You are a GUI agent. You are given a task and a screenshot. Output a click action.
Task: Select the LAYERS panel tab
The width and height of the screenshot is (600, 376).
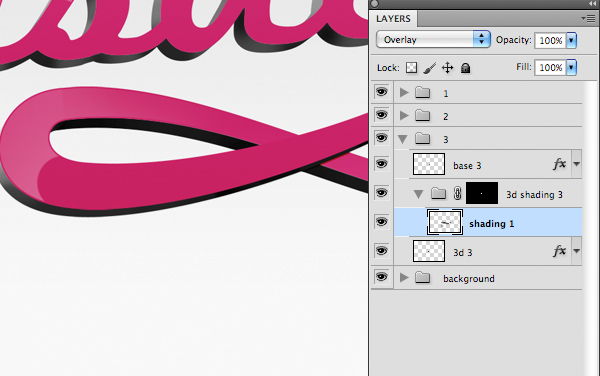393,19
